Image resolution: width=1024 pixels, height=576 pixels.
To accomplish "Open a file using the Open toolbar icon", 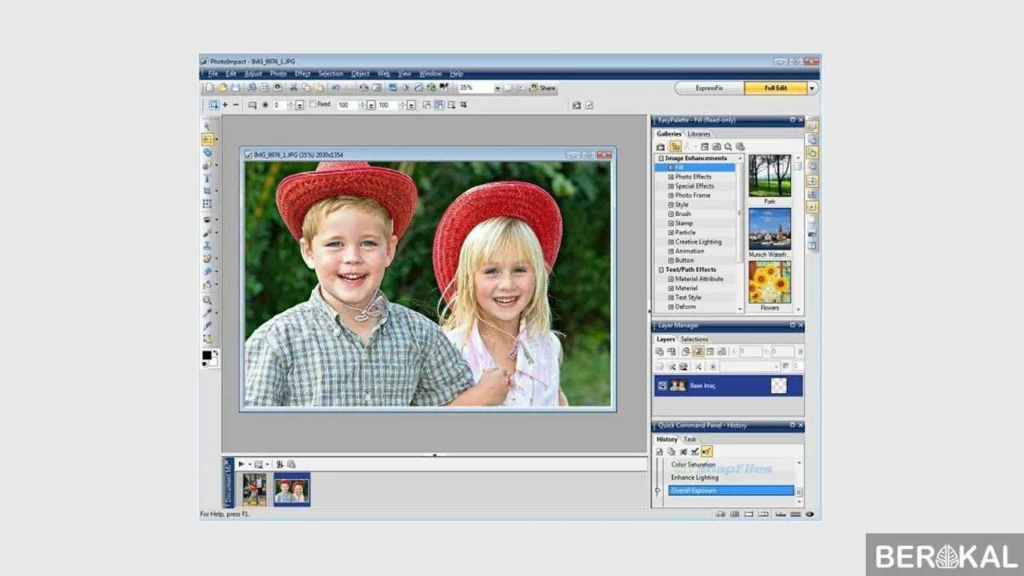I will point(223,87).
